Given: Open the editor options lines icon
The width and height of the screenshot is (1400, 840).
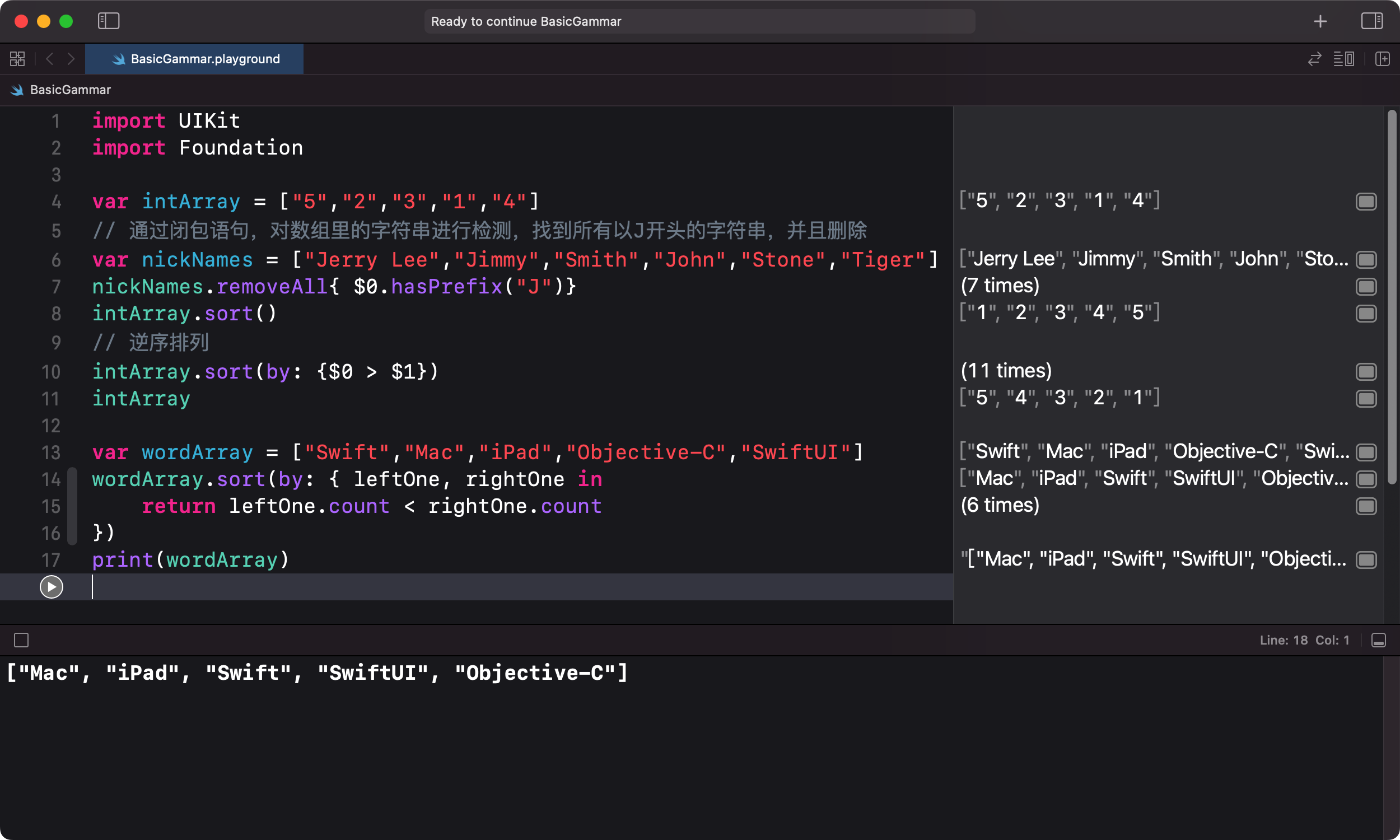Looking at the screenshot, I should click(1343, 59).
